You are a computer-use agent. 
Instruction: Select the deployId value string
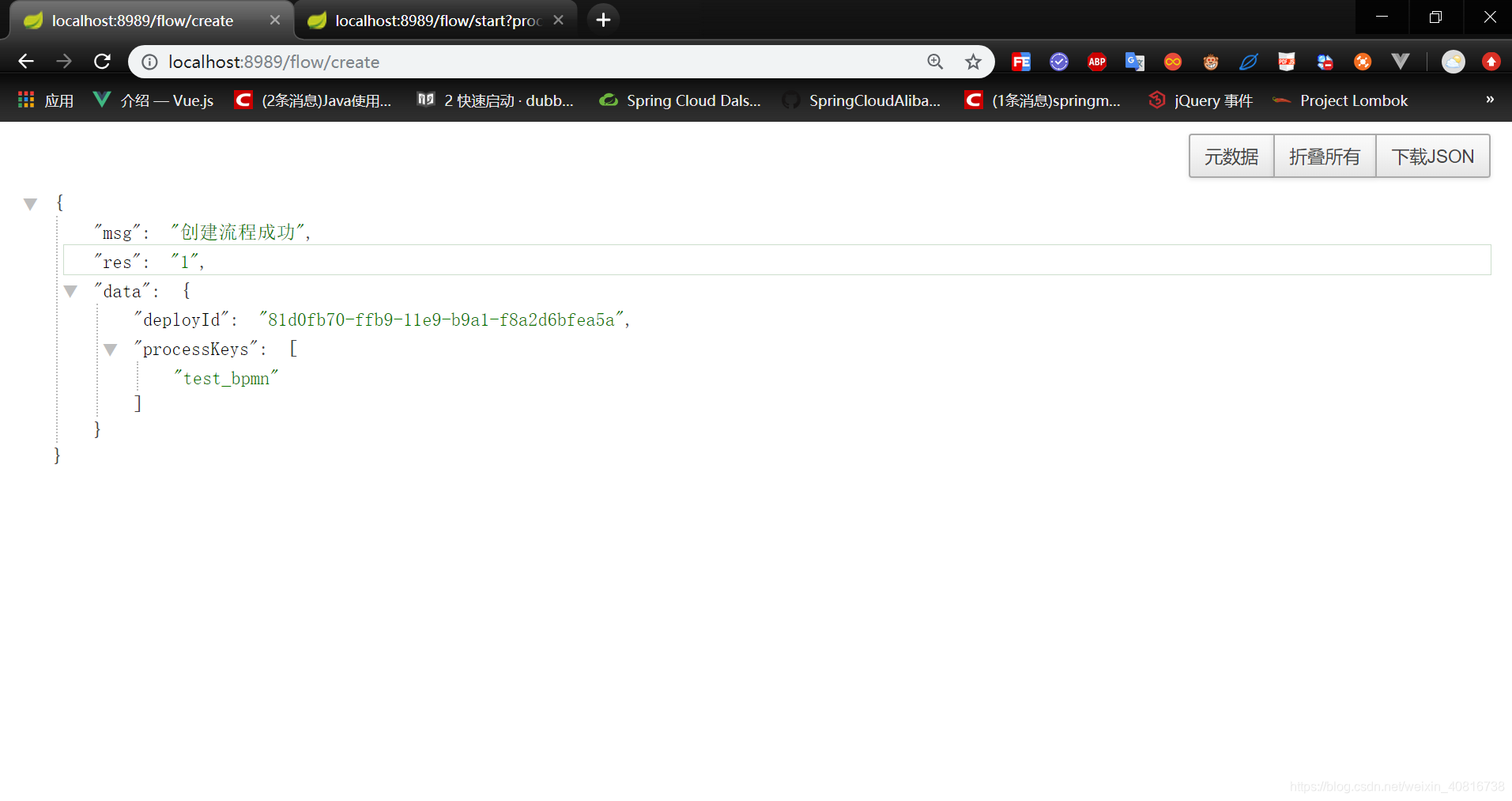(441, 319)
